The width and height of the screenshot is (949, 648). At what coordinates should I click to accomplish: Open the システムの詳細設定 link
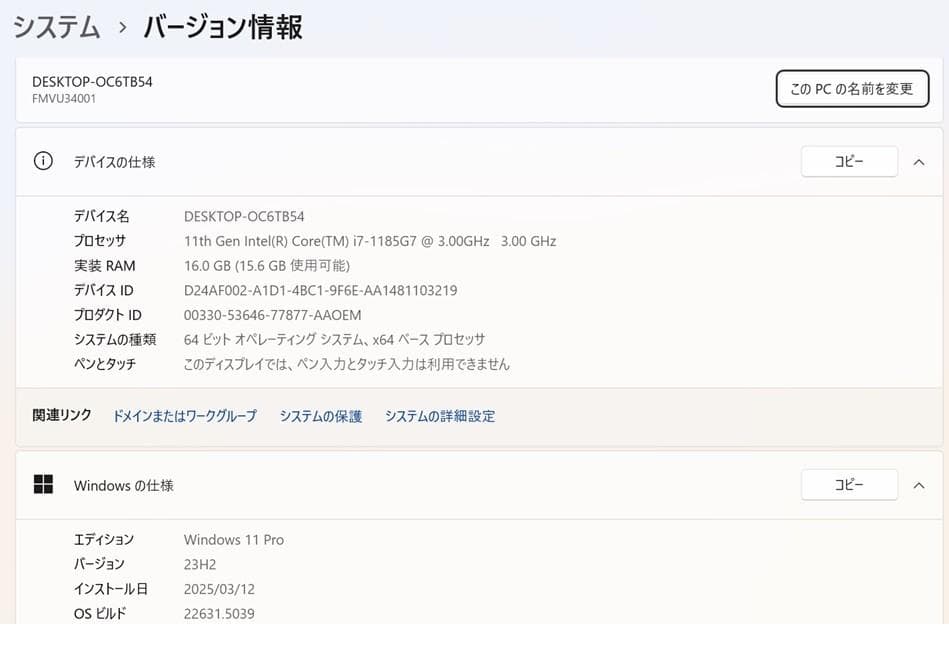pyautogui.click(x=439, y=416)
